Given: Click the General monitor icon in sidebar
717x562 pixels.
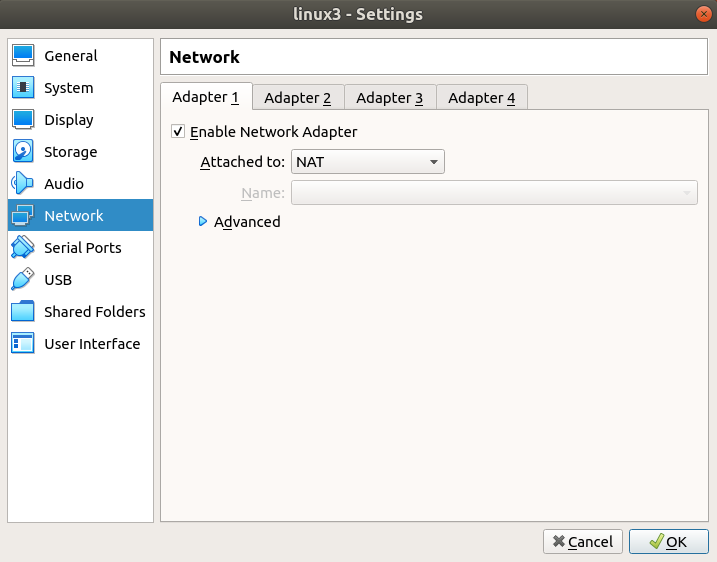Looking at the screenshot, I should click(23, 56).
